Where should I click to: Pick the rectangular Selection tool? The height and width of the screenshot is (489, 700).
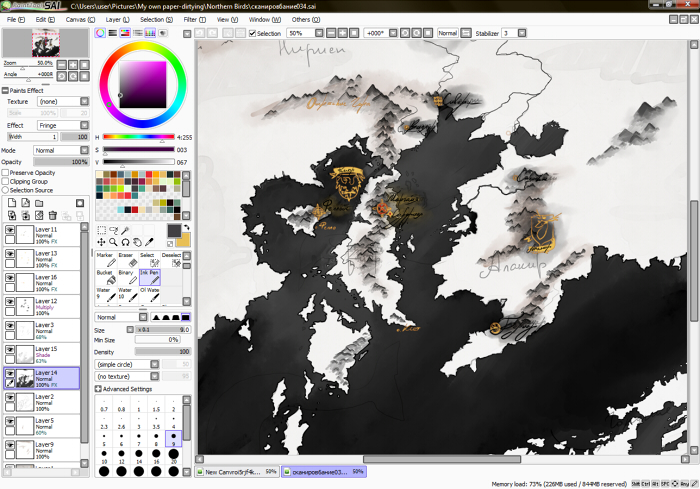click(102, 230)
